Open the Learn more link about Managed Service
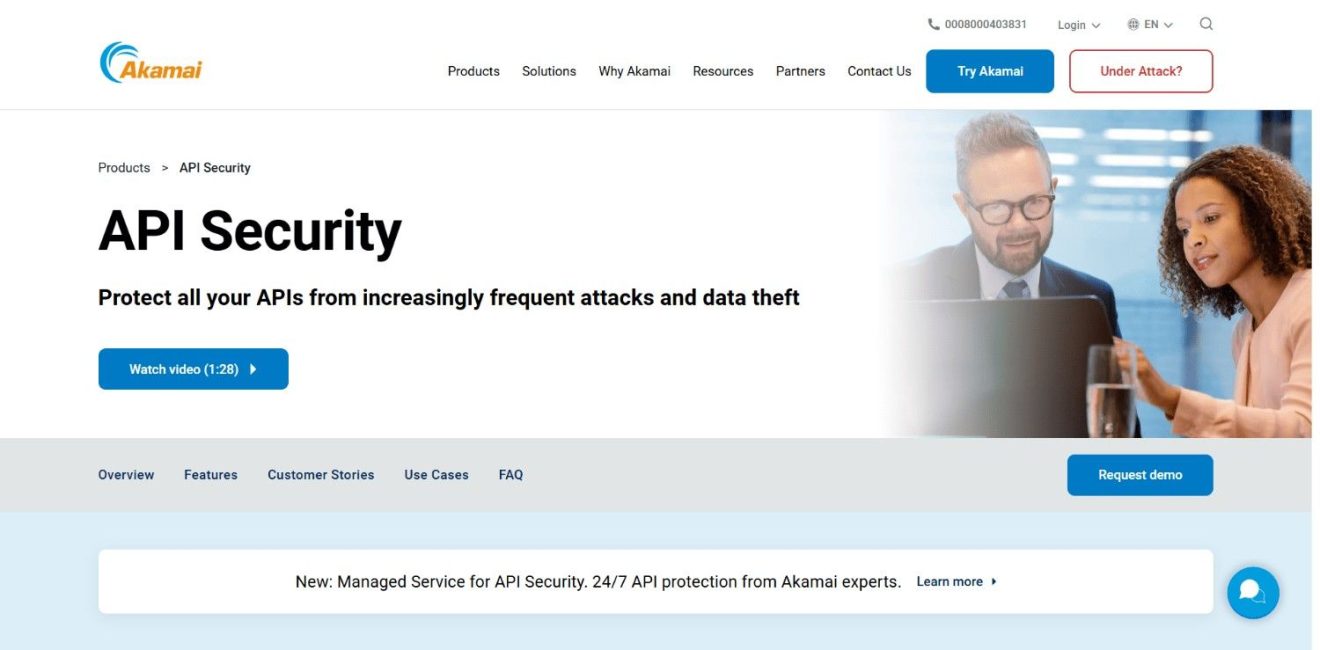This screenshot has width=1320, height=650. click(x=949, y=581)
